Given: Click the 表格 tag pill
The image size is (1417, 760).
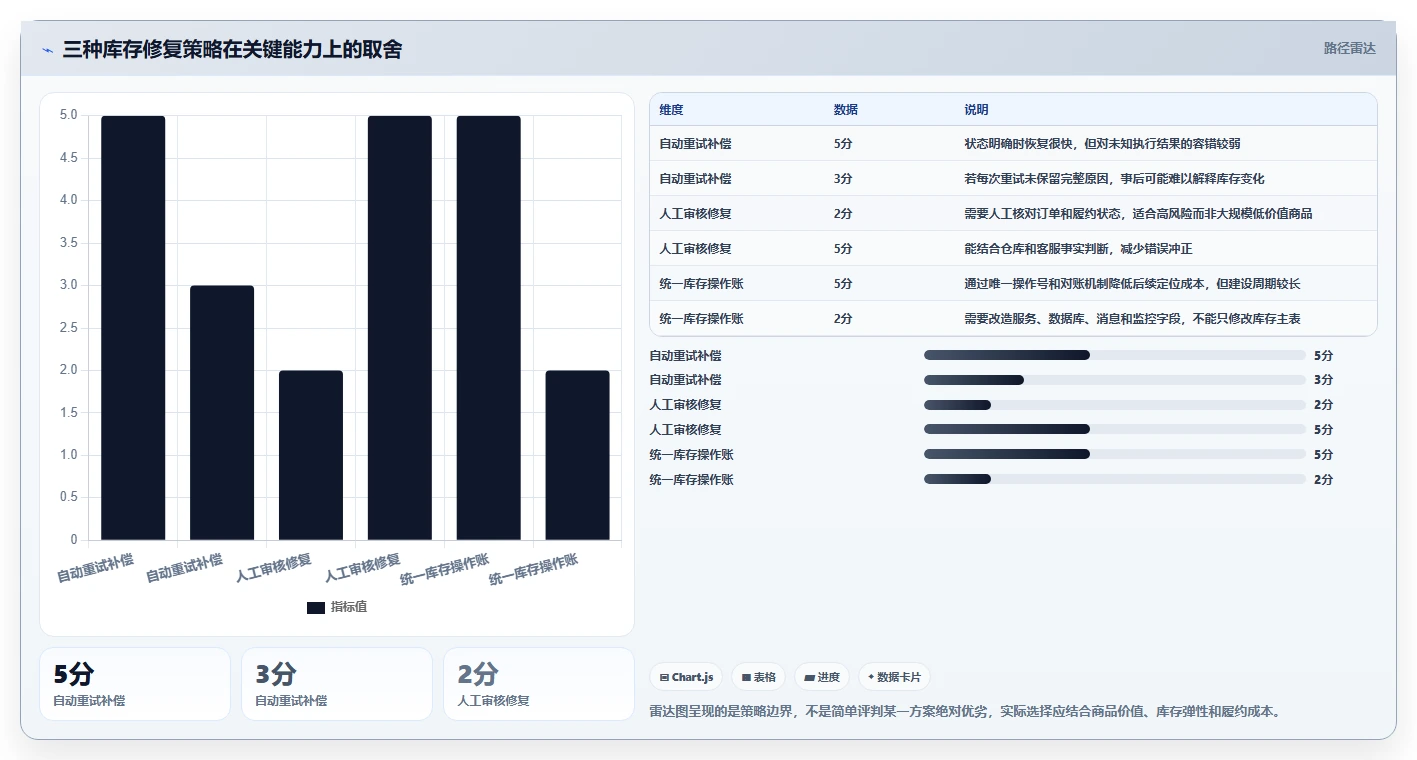Looking at the screenshot, I should pos(759,677).
